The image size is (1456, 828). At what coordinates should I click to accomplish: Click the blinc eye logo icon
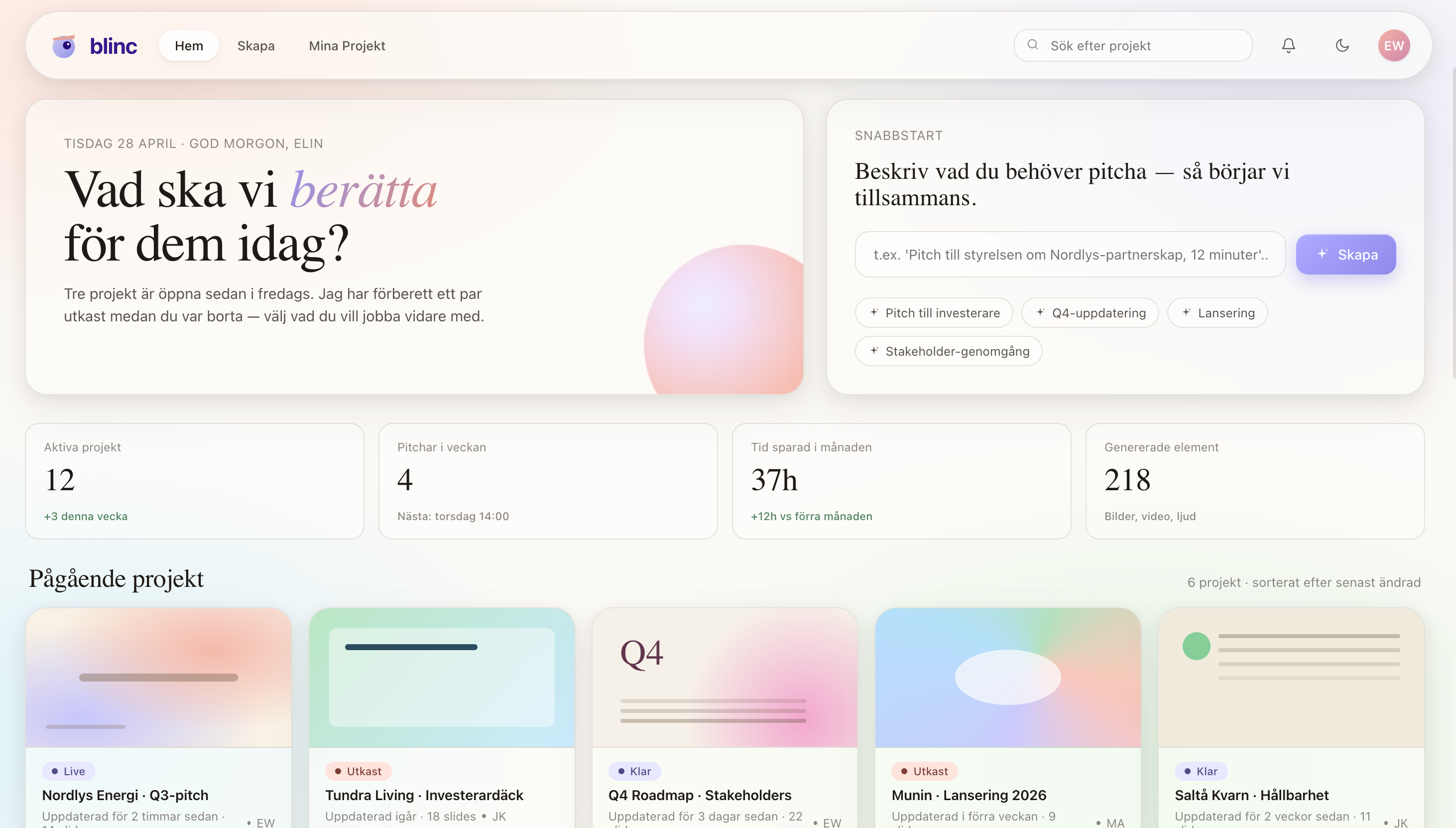point(64,45)
